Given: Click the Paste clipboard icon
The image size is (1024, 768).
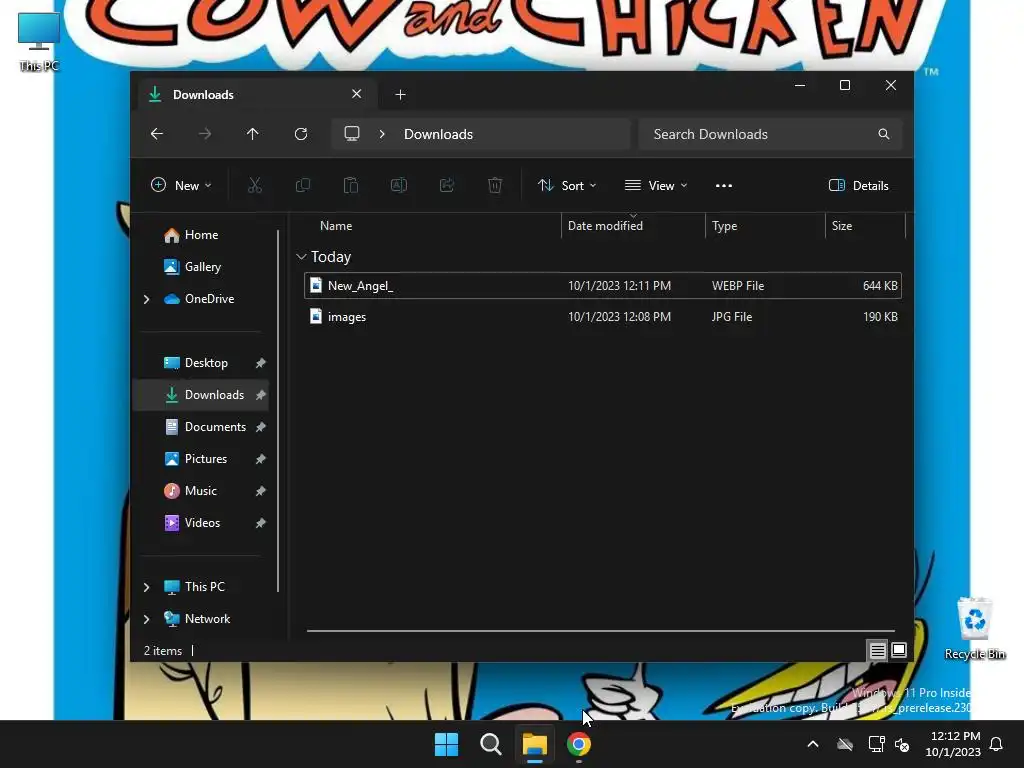Looking at the screenshot, I should click(351, 185).
